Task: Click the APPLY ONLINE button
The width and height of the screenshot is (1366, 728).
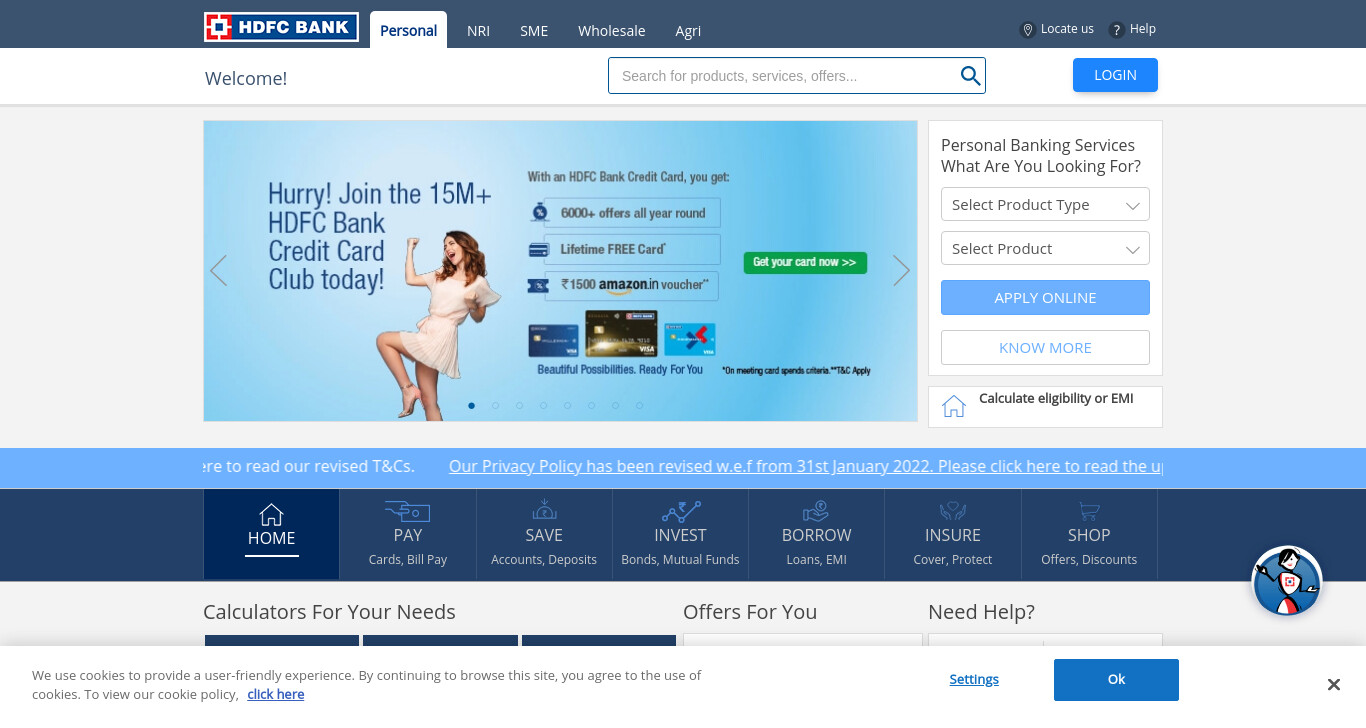Action: (1045, 298)
